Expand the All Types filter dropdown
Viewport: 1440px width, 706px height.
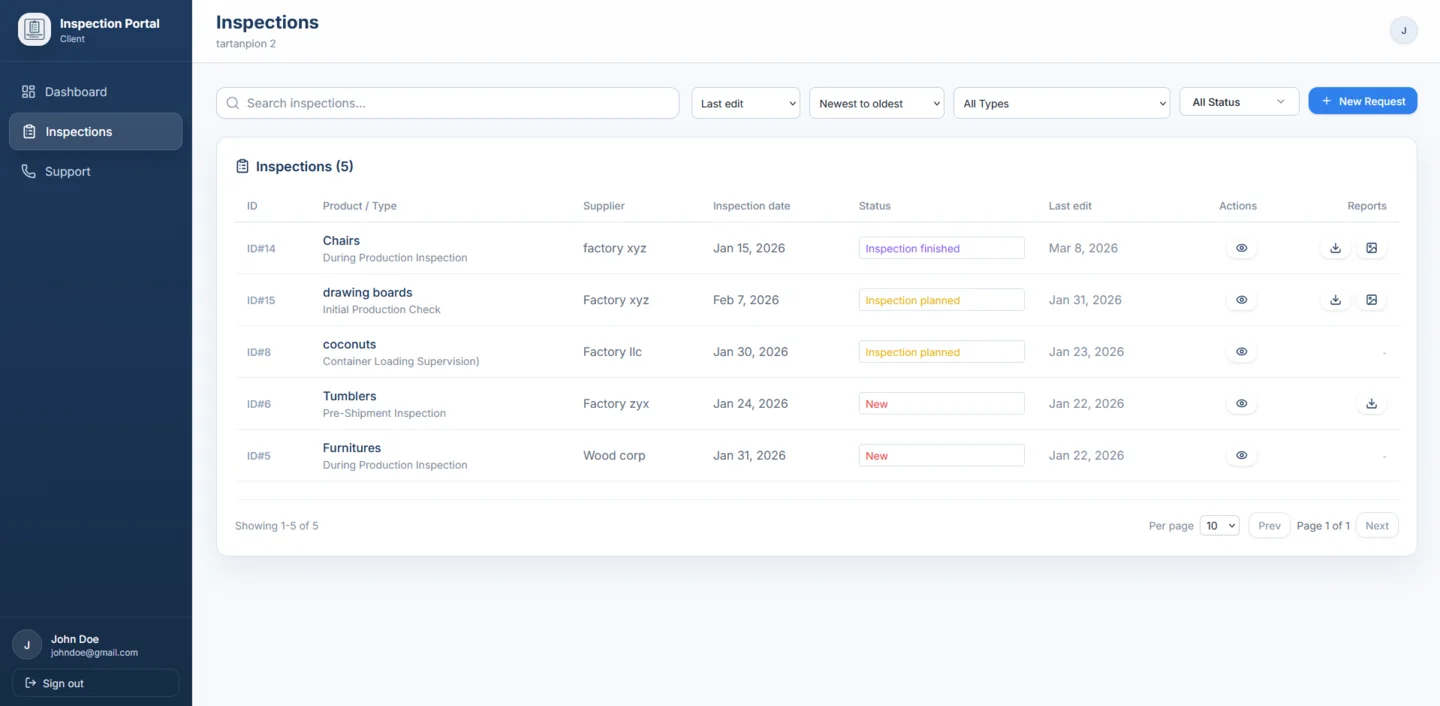click(x=1061, y=103)
